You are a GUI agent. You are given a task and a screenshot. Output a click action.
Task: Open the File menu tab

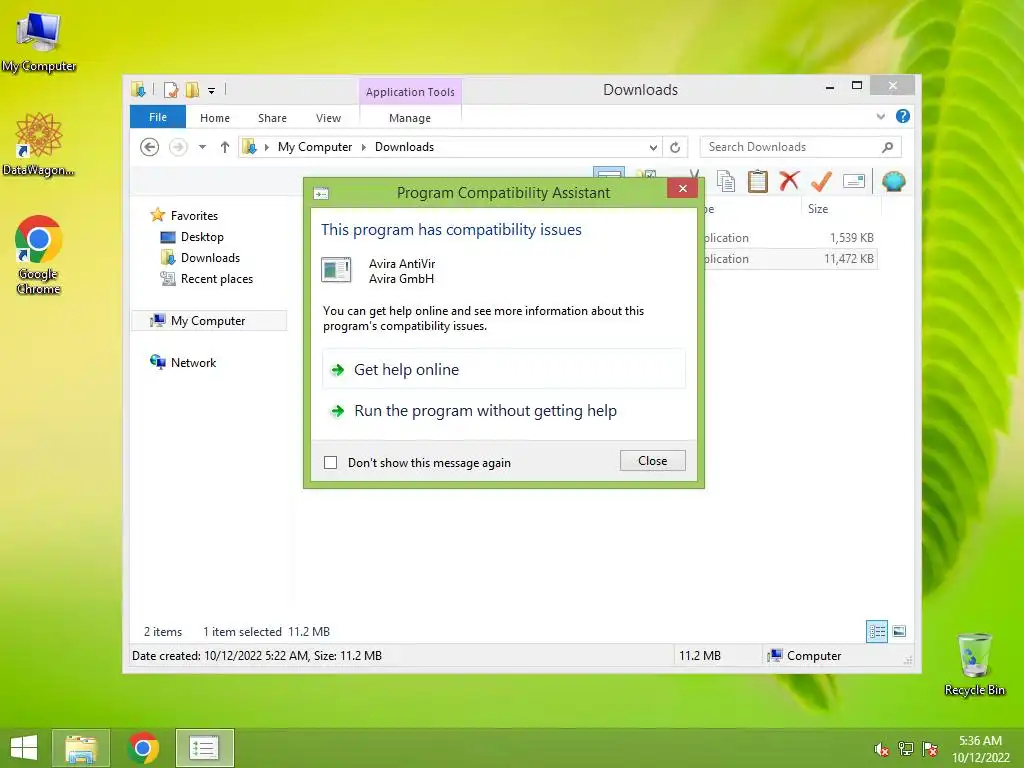[x=158, y=117]
